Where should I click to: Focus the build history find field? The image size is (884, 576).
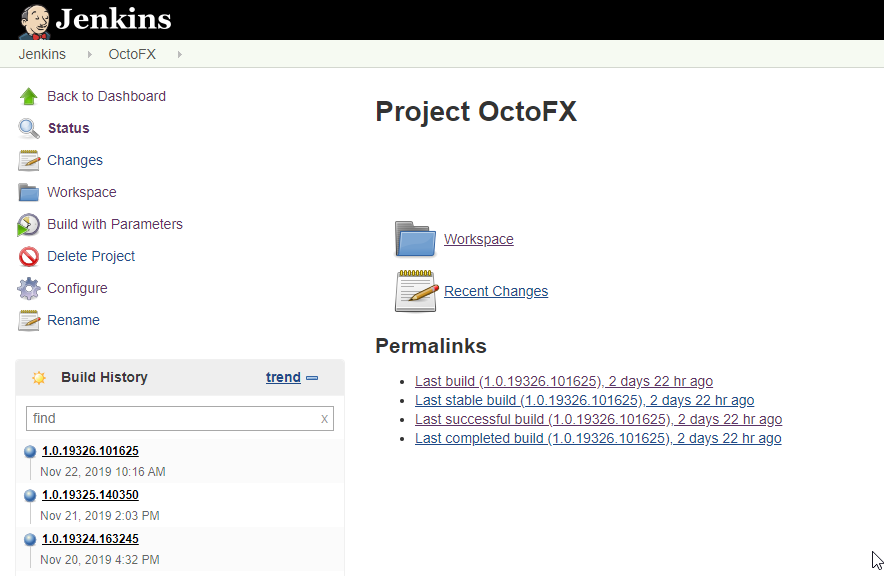179,419
